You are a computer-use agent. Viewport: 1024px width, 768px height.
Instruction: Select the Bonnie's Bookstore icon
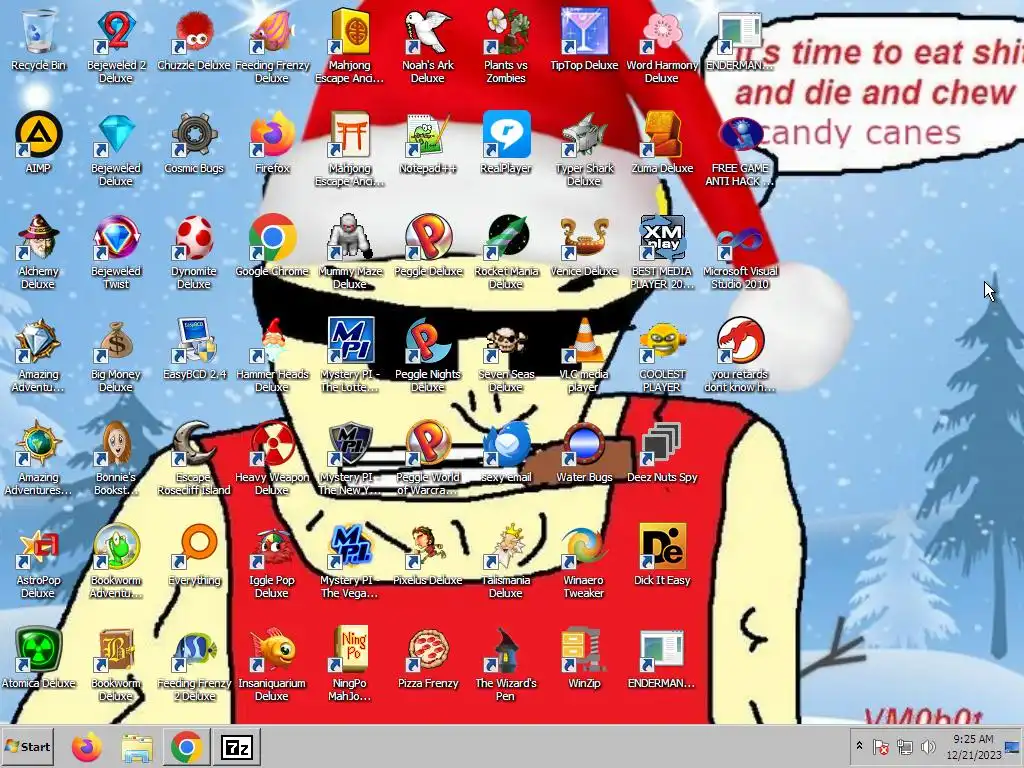[x=116, y=458]
